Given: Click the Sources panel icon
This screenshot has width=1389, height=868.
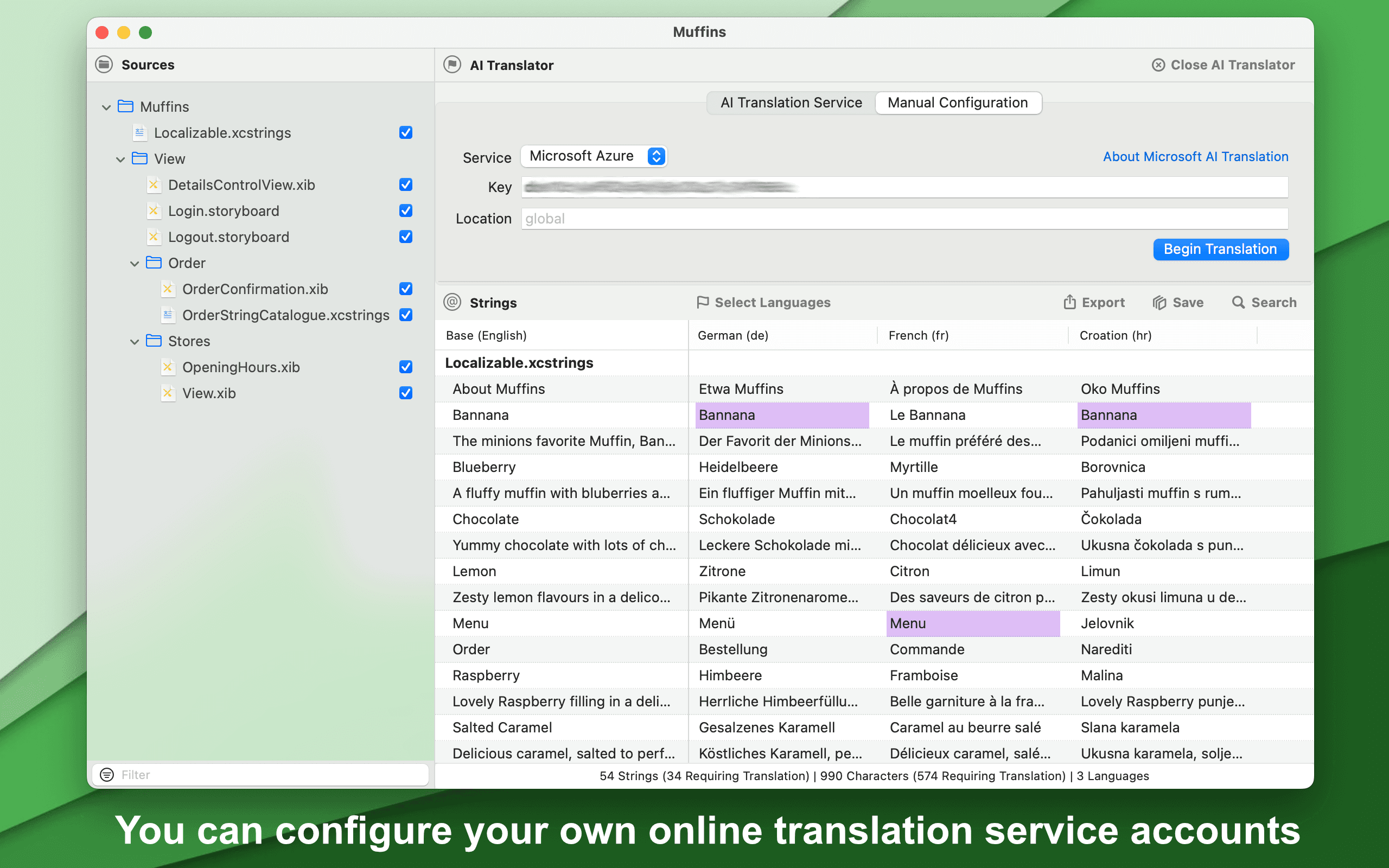Looking at the screenshot, I should pyautogui.click(x=104, y=65).
